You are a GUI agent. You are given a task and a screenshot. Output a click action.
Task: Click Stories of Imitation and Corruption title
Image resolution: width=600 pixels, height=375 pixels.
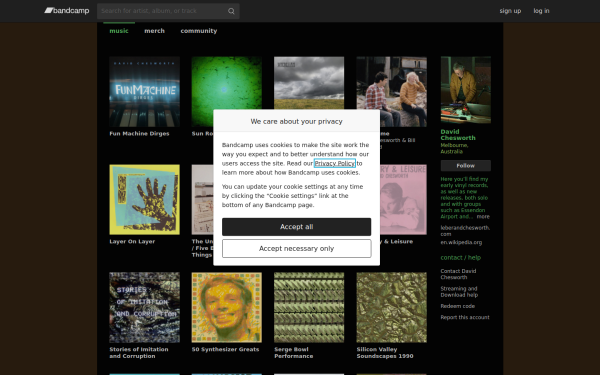pyautogui.click(x=139, y=352)
